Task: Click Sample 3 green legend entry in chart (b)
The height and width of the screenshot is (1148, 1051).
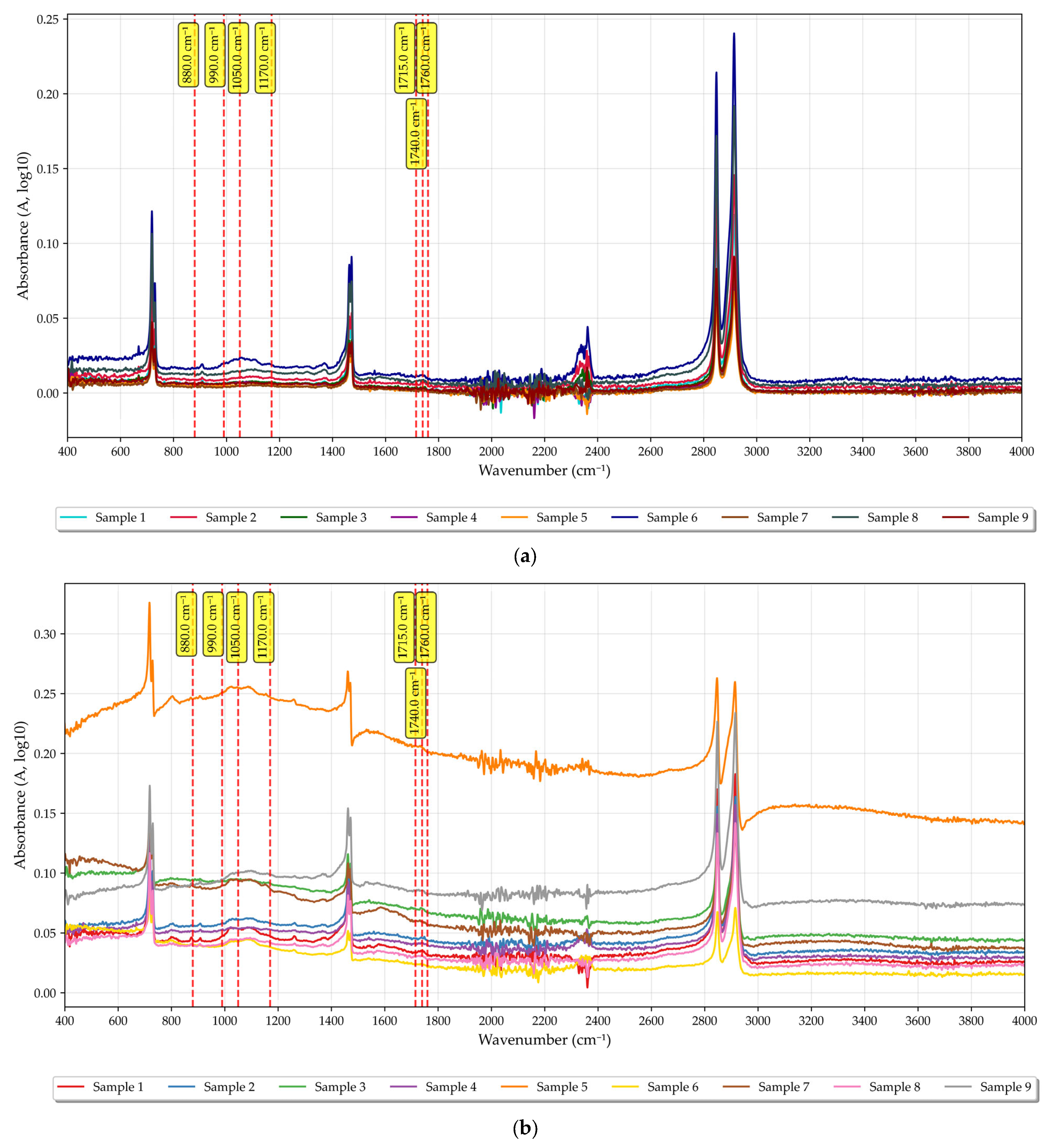Action: pyautogui.click(x=340, y=1087)
